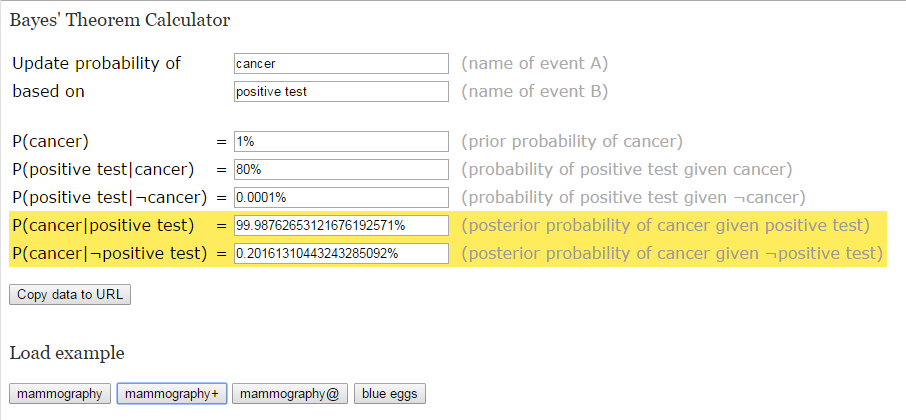Select the P(positive test|cancer) field showing 80%
906x420 pixels.
click(x=341, y=170)
